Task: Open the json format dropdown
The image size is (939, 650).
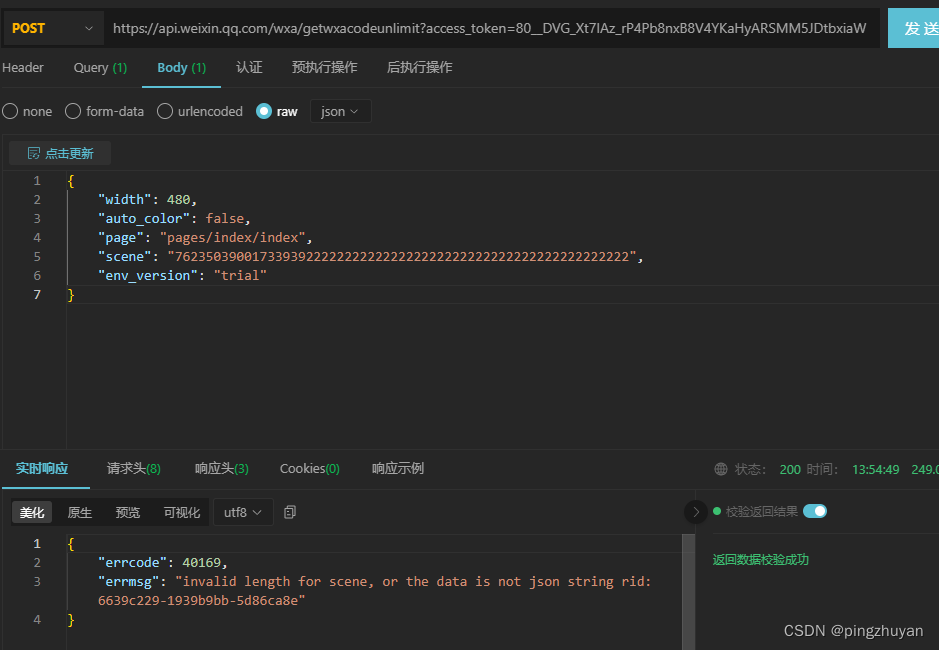Action: tap(340, 111)
